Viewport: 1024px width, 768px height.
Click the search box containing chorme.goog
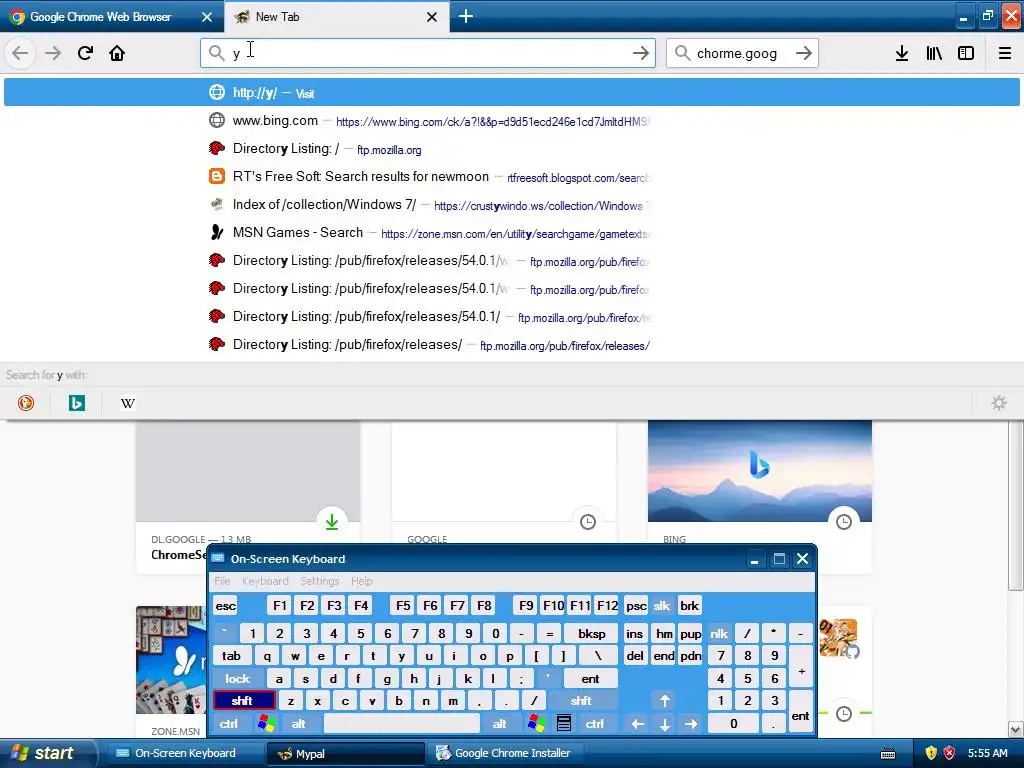point(742,53)
